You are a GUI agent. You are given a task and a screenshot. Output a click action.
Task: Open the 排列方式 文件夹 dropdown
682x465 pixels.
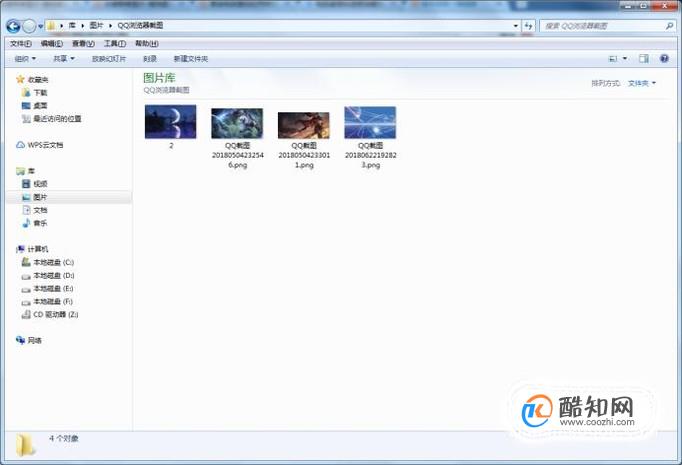(x=642, y=83)
